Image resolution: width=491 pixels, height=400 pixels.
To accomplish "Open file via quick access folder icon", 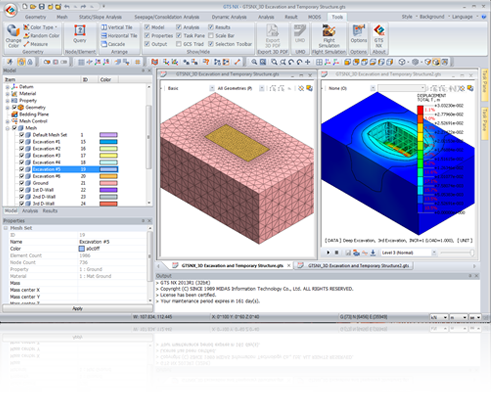I will pos(33,6).
